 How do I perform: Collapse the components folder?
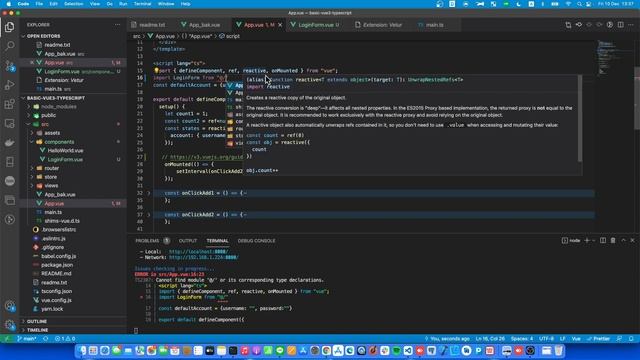(32, 142)
